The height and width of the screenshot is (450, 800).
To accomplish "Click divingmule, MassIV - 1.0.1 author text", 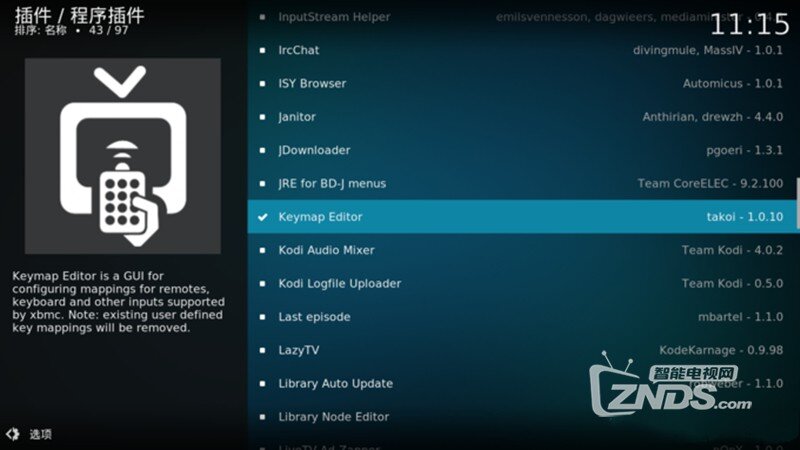I will pos(708,50).
